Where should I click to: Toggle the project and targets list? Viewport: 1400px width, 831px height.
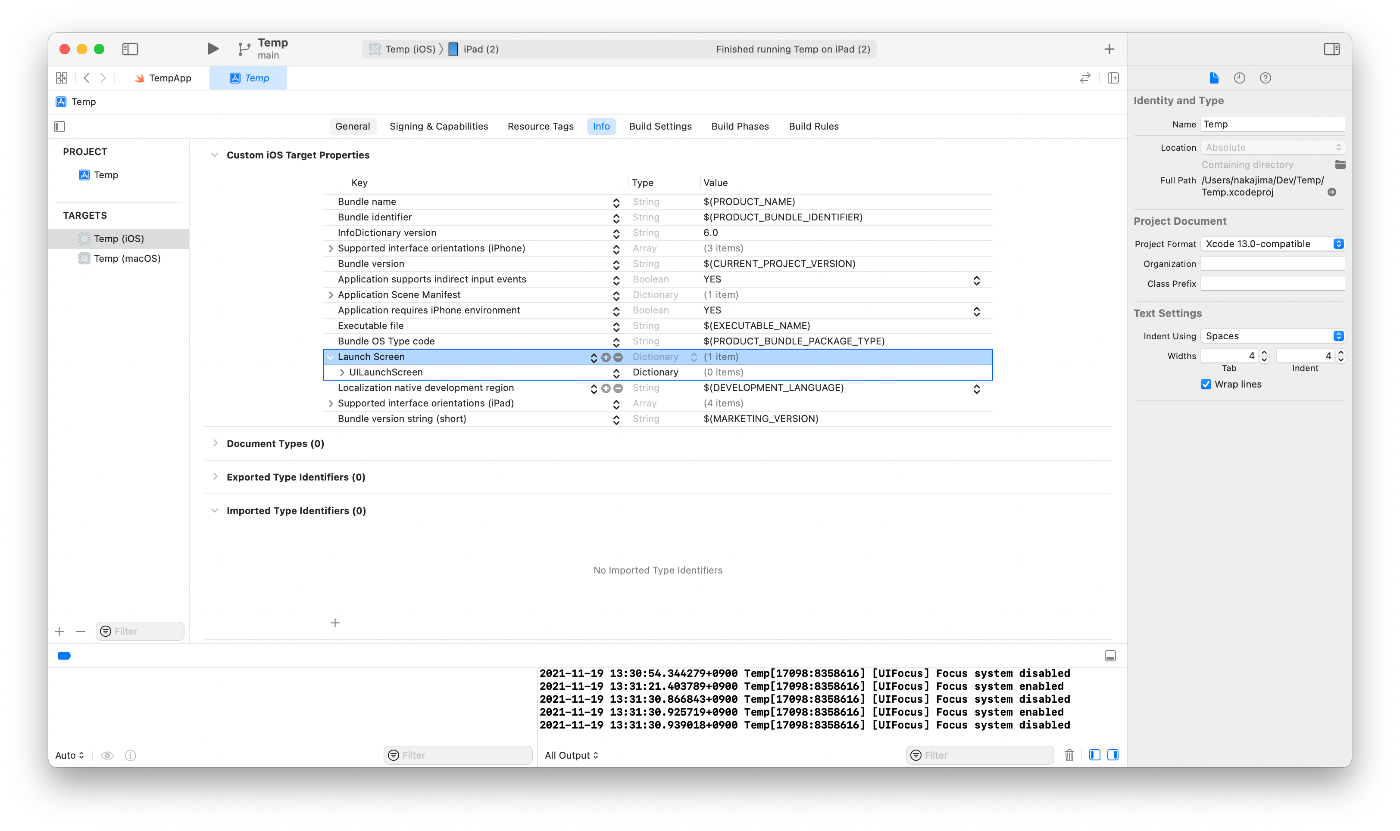click(59, 126)
